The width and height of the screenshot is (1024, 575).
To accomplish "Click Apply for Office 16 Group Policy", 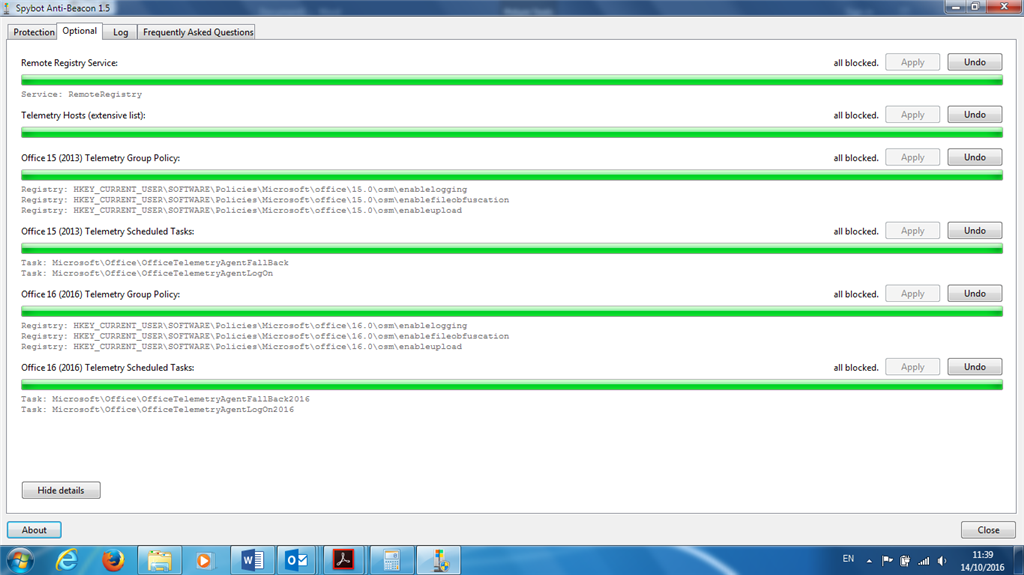I will click(912, 293).
